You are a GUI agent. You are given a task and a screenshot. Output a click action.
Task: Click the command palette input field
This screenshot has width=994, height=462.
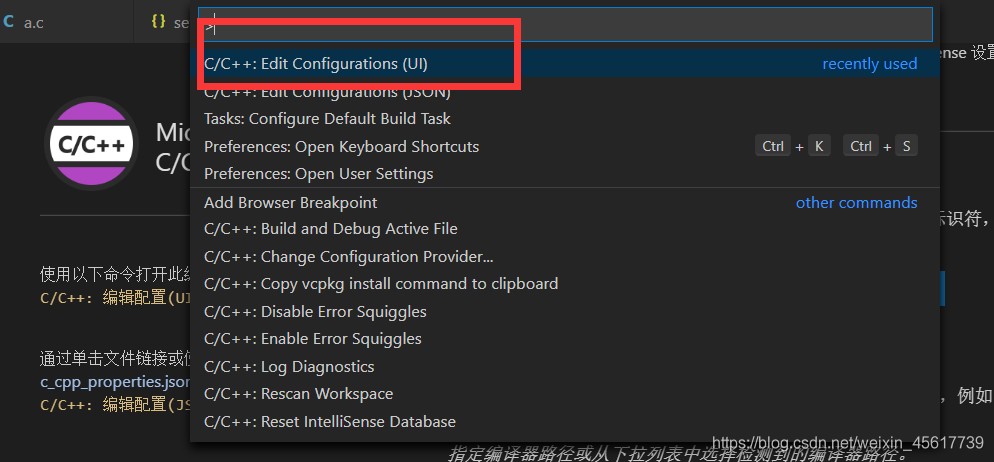pos(565,24)
